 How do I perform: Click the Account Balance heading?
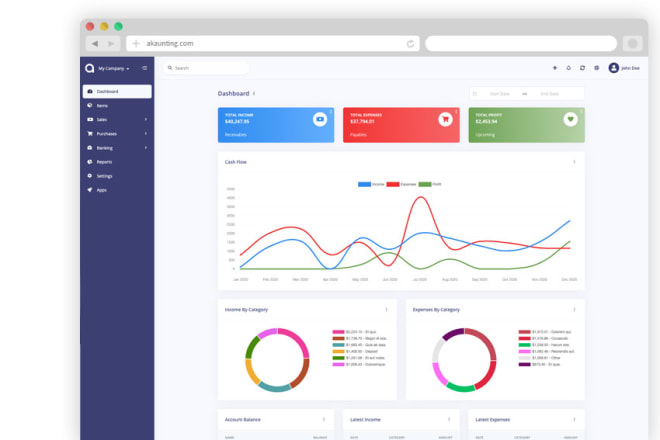pyautogui.click(x=242, y=419)
